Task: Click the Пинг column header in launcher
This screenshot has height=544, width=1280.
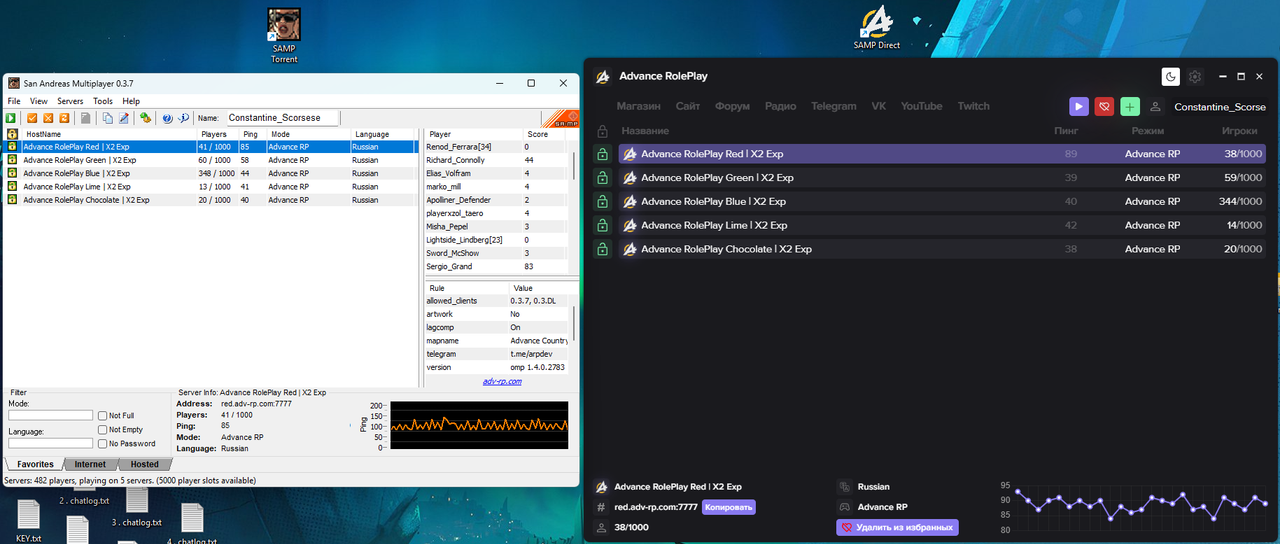Action: tap(1066, 131)
